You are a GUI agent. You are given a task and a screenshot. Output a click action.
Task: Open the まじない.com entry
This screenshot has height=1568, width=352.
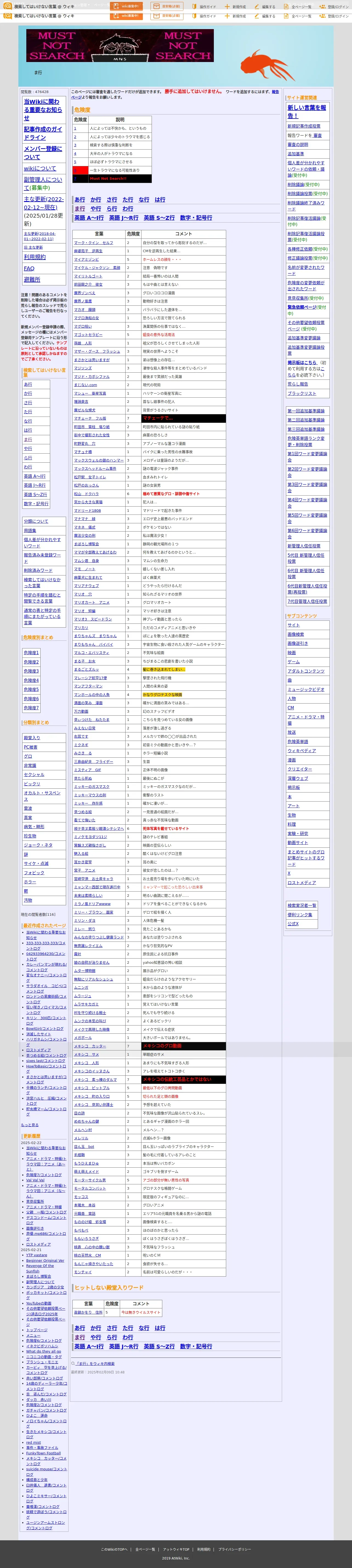[86, 385]
